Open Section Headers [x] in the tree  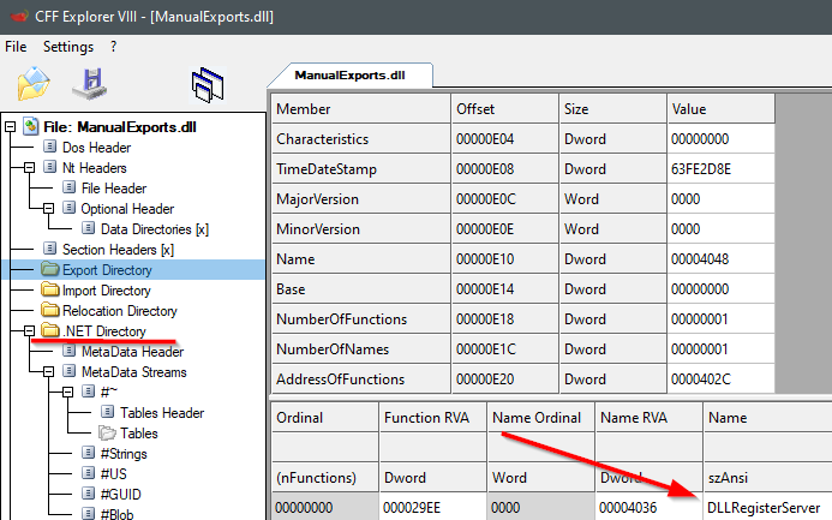118,249
